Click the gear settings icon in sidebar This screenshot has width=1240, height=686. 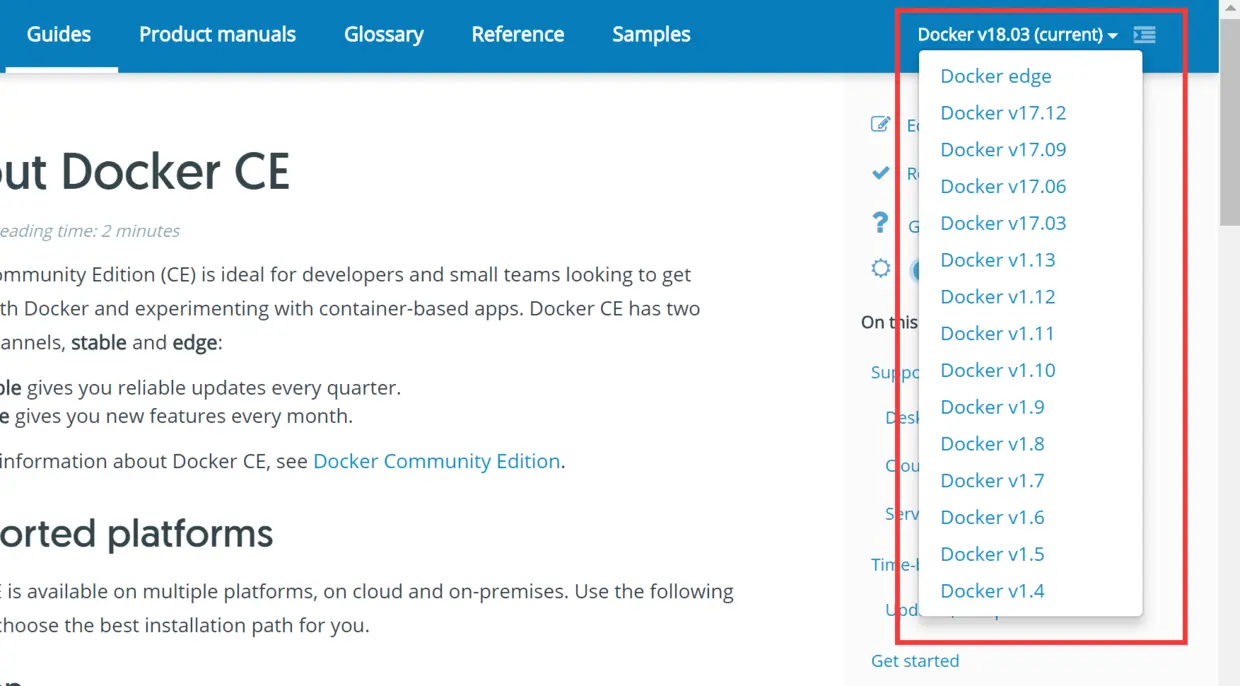pos(880,268)
